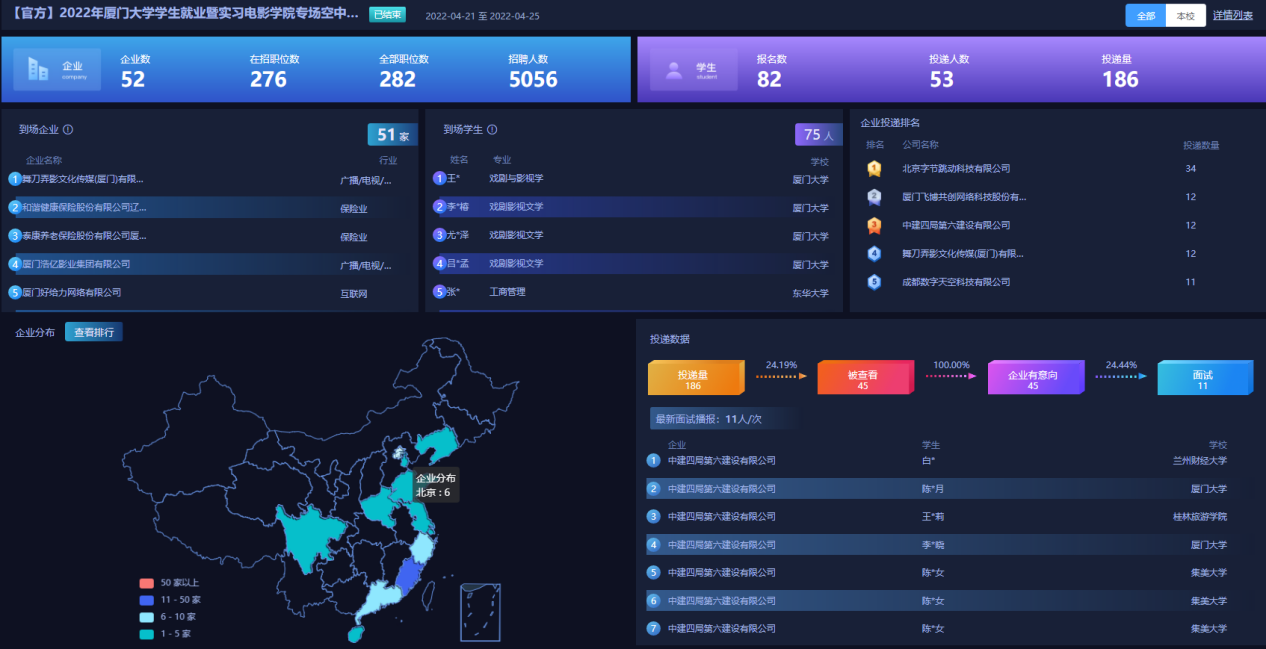Click info icon beside 到场企业
Image resolution: width=1266 pixels, height=649 pixels.
click(x=68, y=129)
